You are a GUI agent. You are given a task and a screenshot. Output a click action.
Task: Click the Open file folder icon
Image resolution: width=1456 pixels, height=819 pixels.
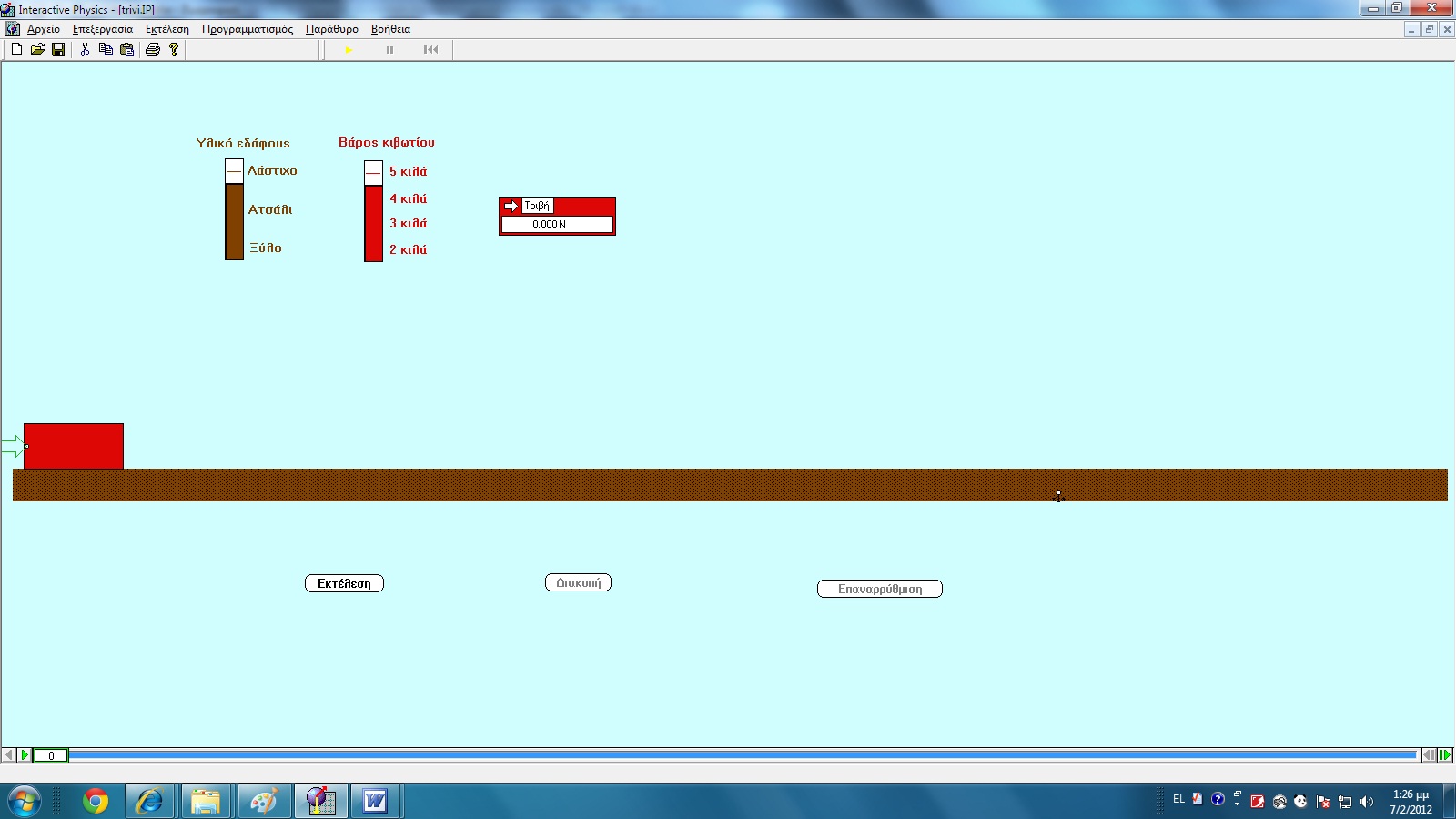(x=37, y=49)
